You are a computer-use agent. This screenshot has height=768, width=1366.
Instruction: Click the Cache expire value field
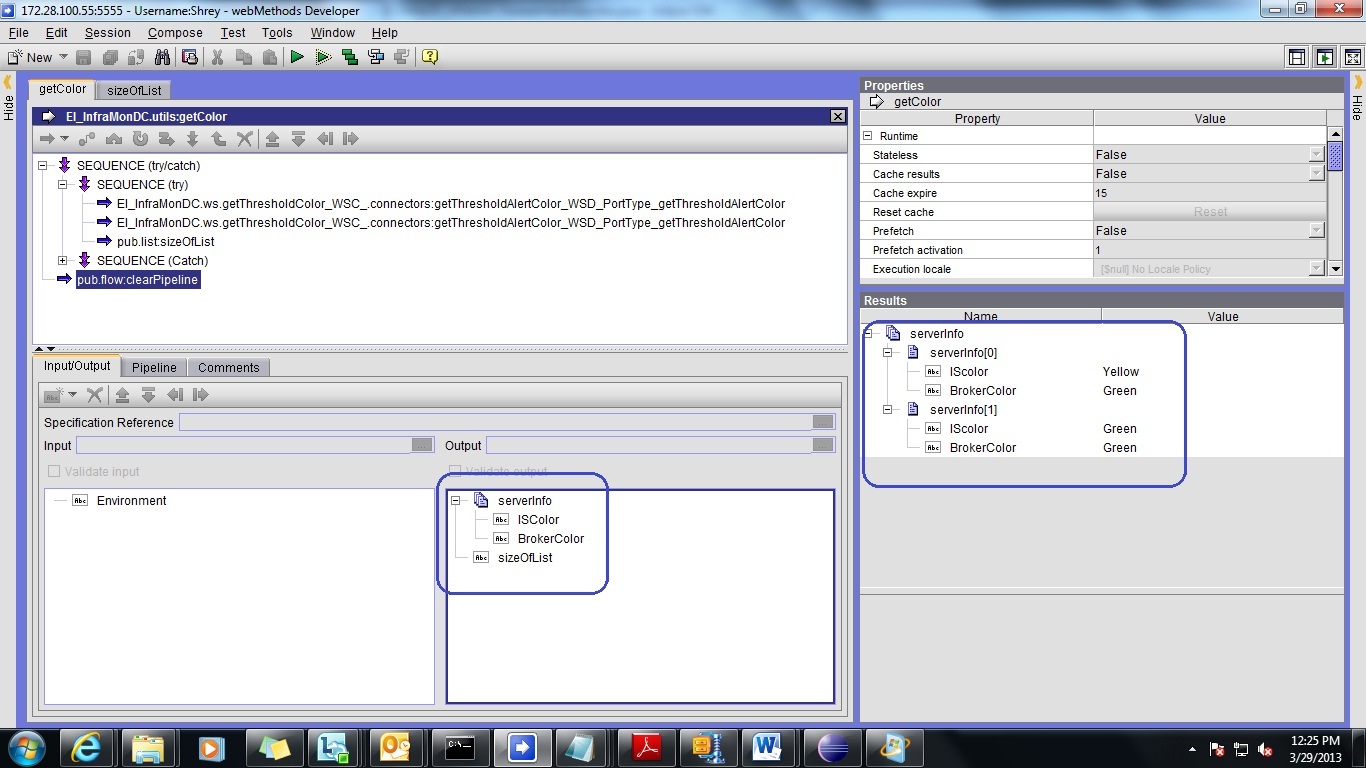point(1210,193)
